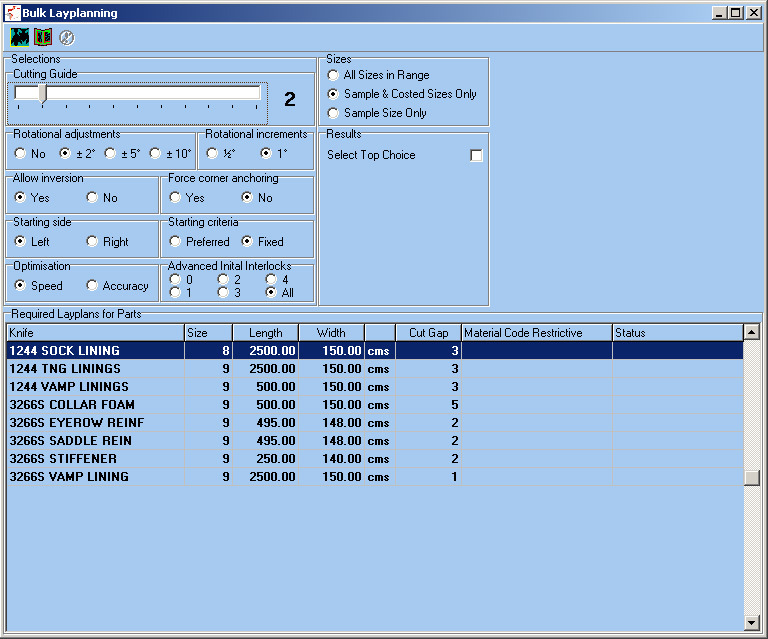Click the parts table scroll down arrow
The image size is (768, 639).
(x=751, y=623)
